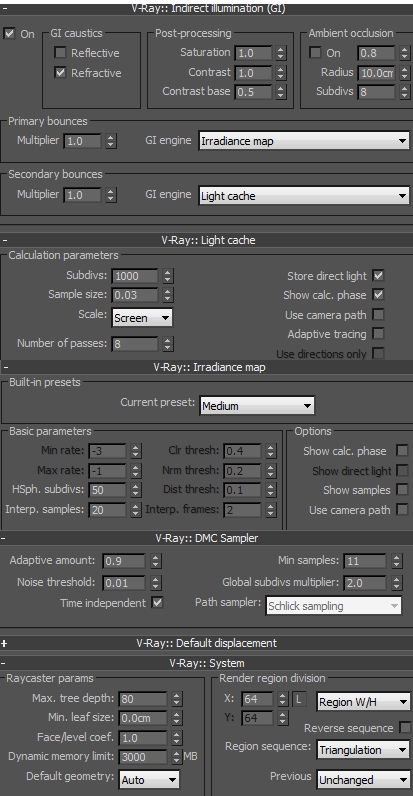Click the Contrast value field
Image resolution: width=413 pixels, height=796 pixels.
(253, 73)
